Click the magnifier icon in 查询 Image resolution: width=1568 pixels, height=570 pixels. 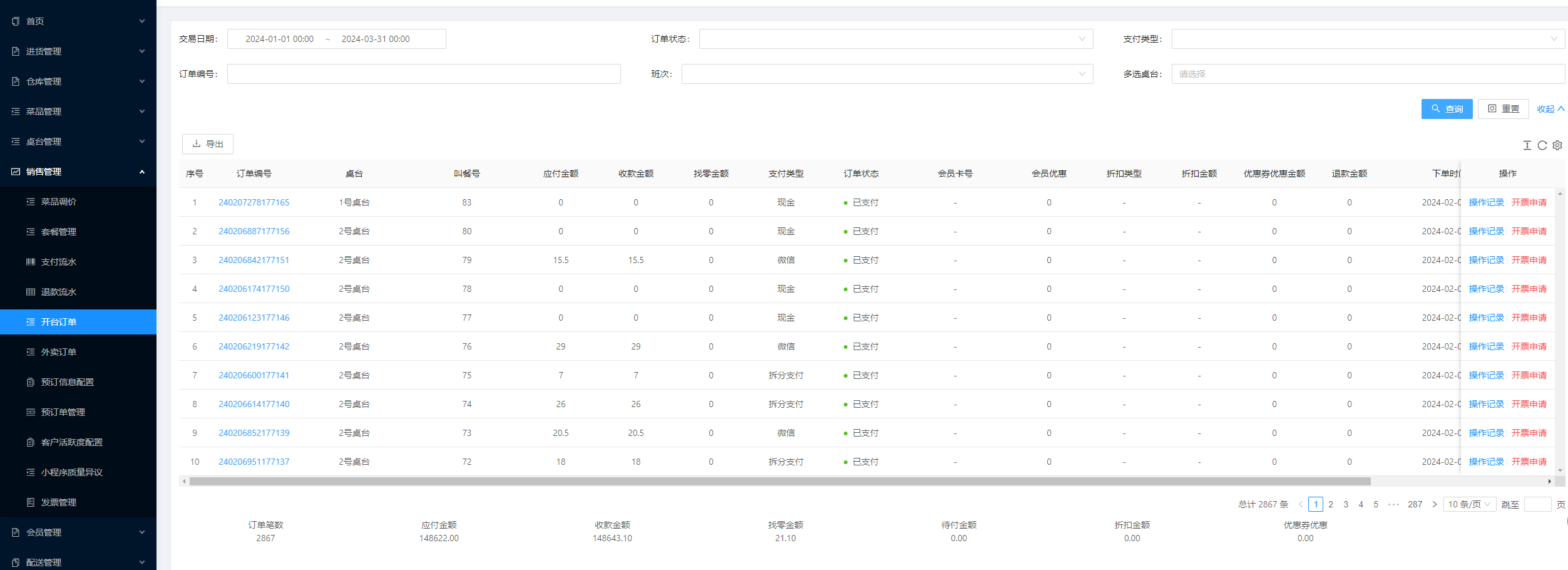(1436, 108)
